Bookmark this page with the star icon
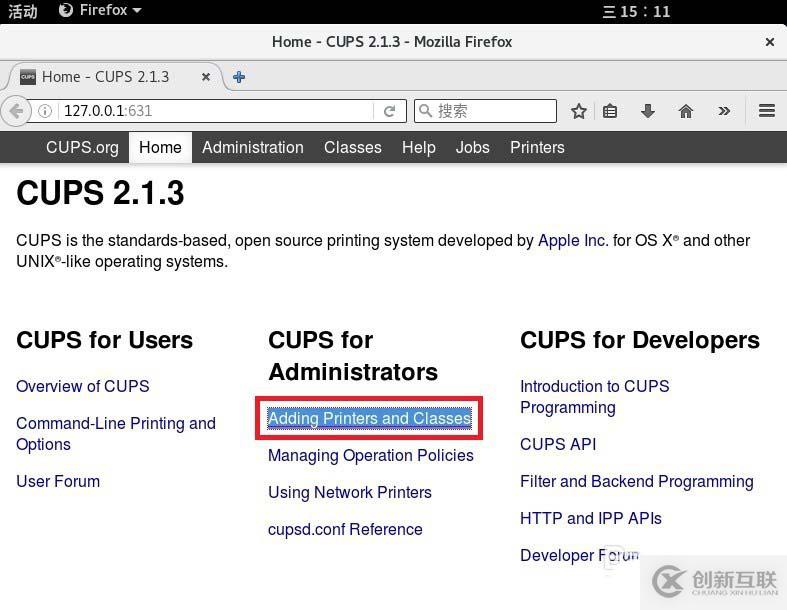The image size is (787, 610). click(x=579, y=111)
